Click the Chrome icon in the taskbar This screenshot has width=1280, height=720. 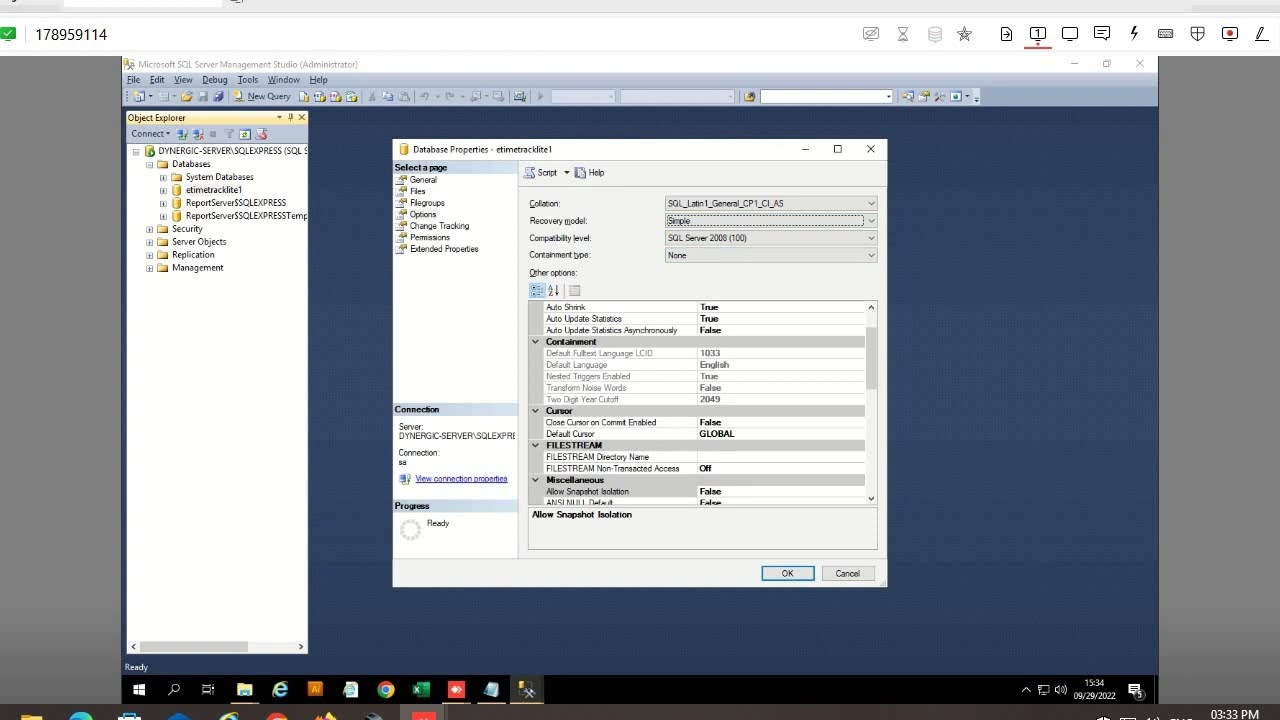[385, 690]
